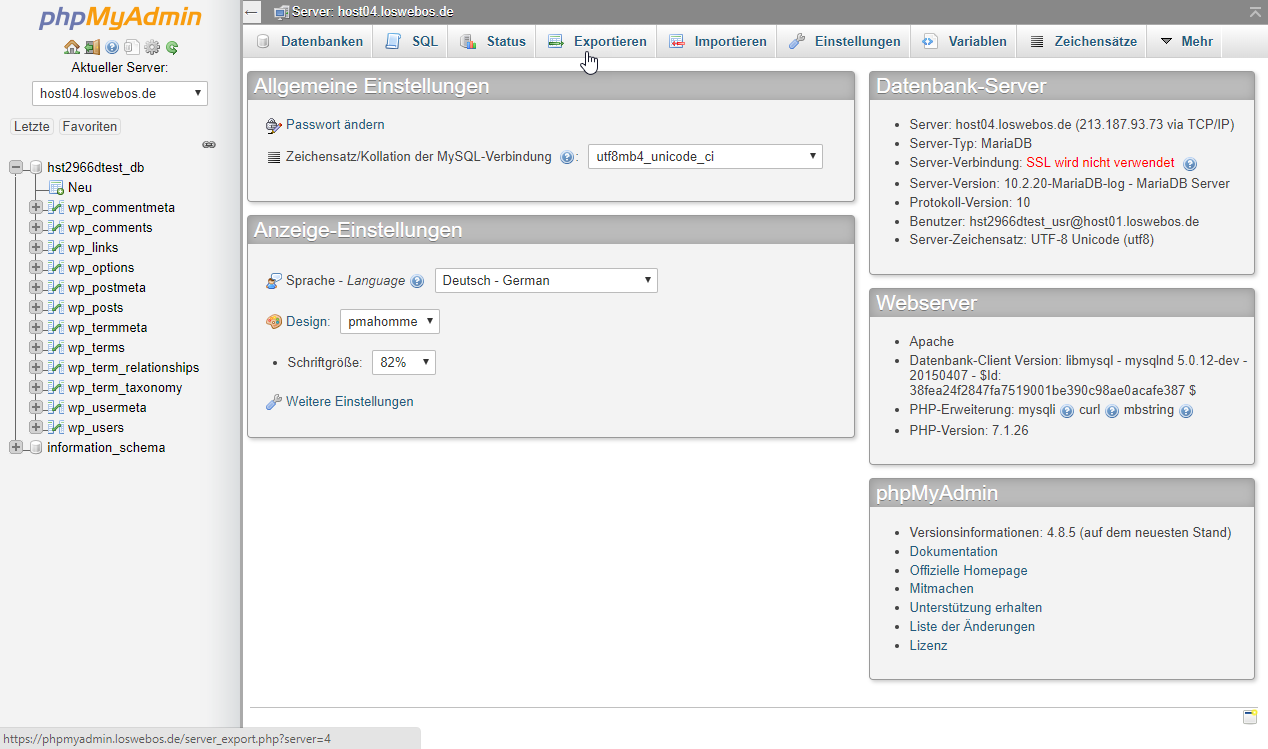Click the Passwort ändern link
Viewport: 1268px width, 749px height.
tap(335, 125)
